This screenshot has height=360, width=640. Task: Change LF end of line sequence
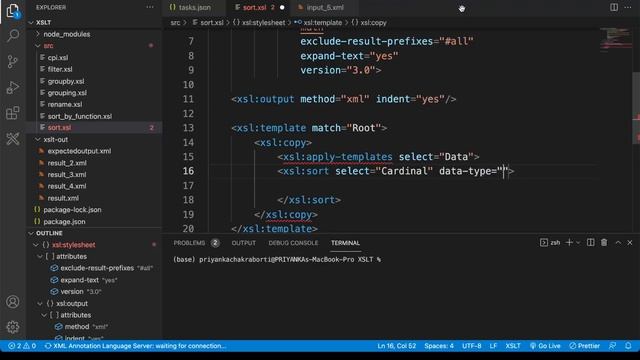coord(493,346)
